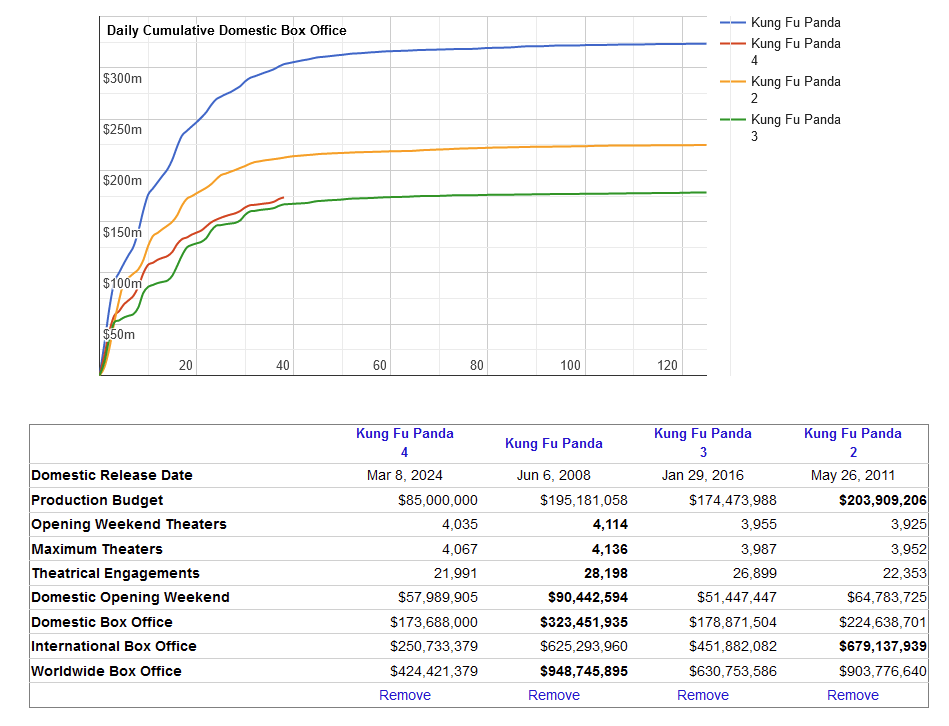Select the Production Budget row label
The width and height of the screenshot is (949, 726).
pos(97,500)
